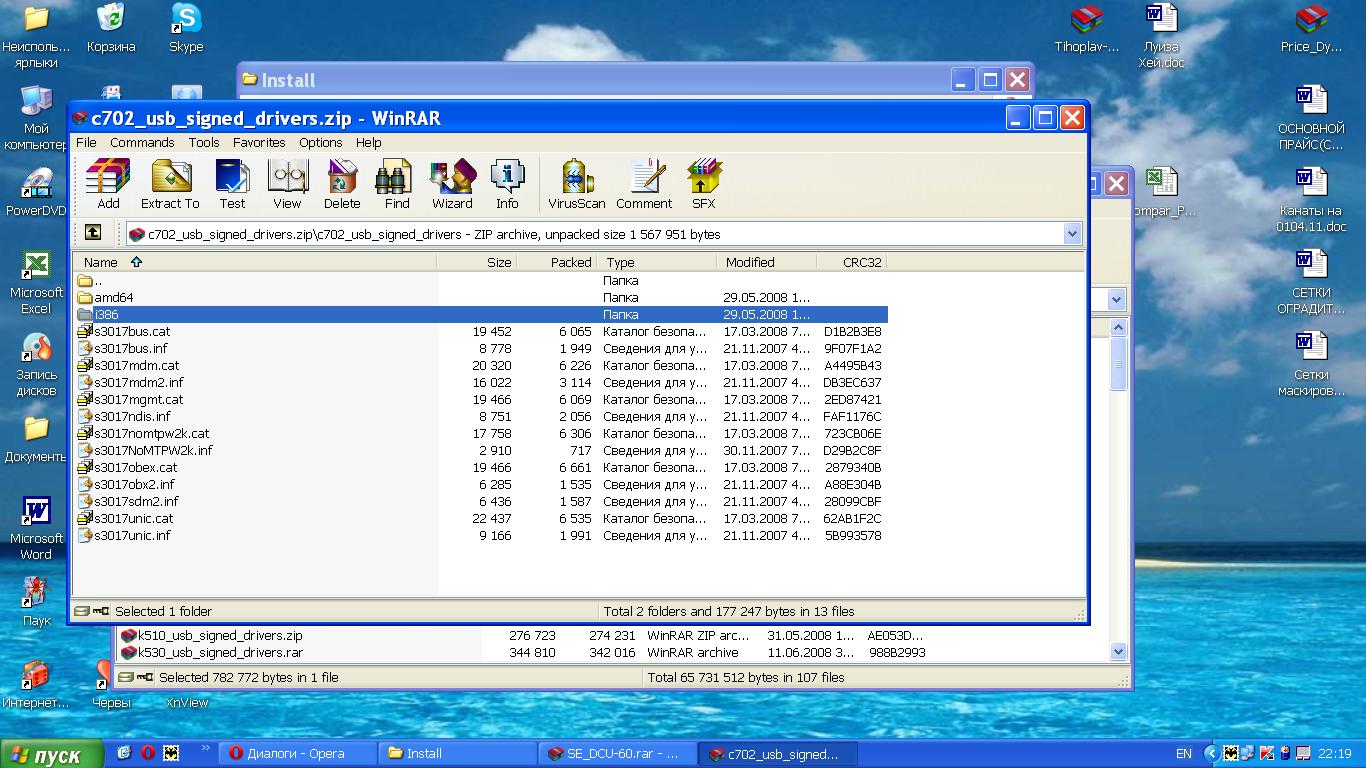Select s3017ndis.inf file
The height and width of the screenshot is (768, 1366).
[124, 416]
